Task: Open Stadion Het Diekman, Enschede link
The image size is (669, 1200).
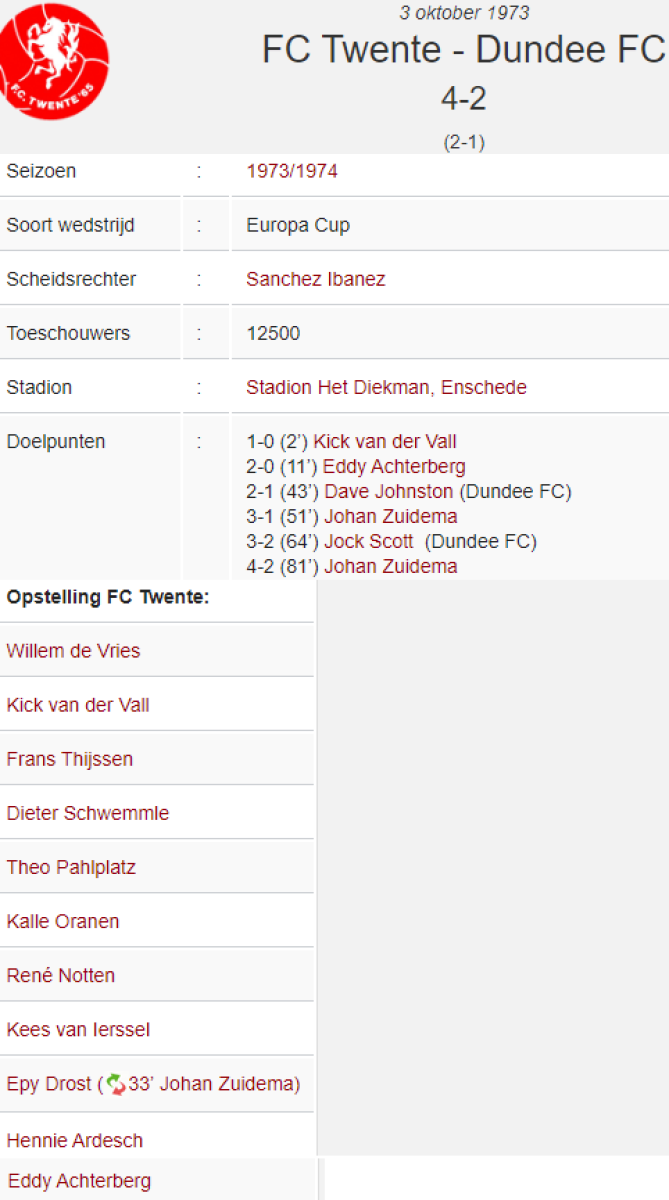Action: click(x=386, y=387)
